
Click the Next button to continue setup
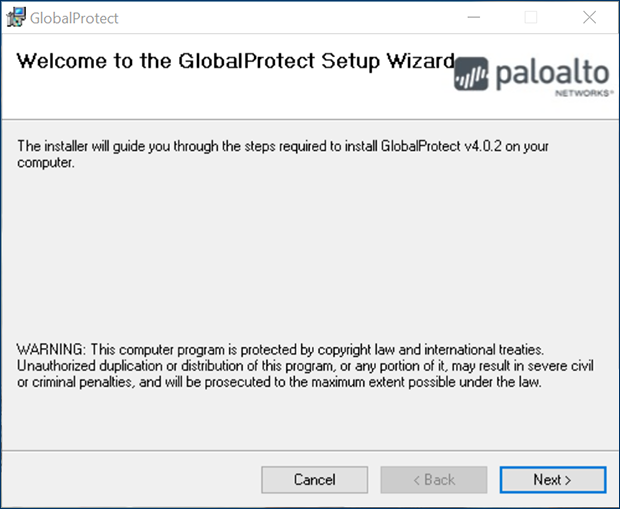pyautogui.click(x=552, y=480)
